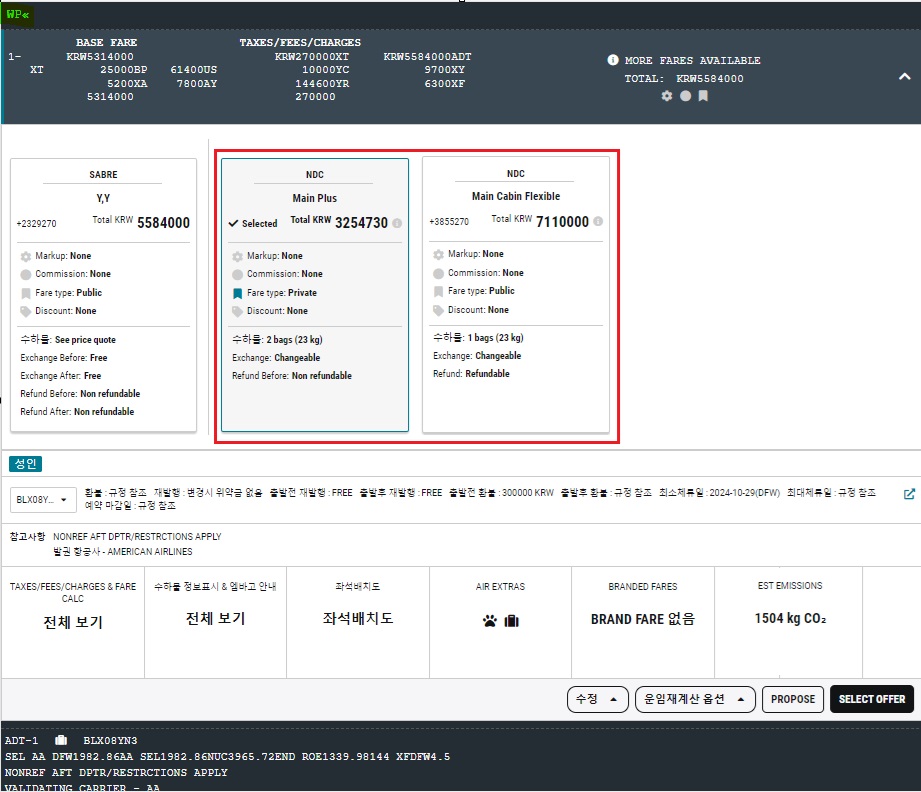Collapse the fare summary with the chevron

click(905, 77)
